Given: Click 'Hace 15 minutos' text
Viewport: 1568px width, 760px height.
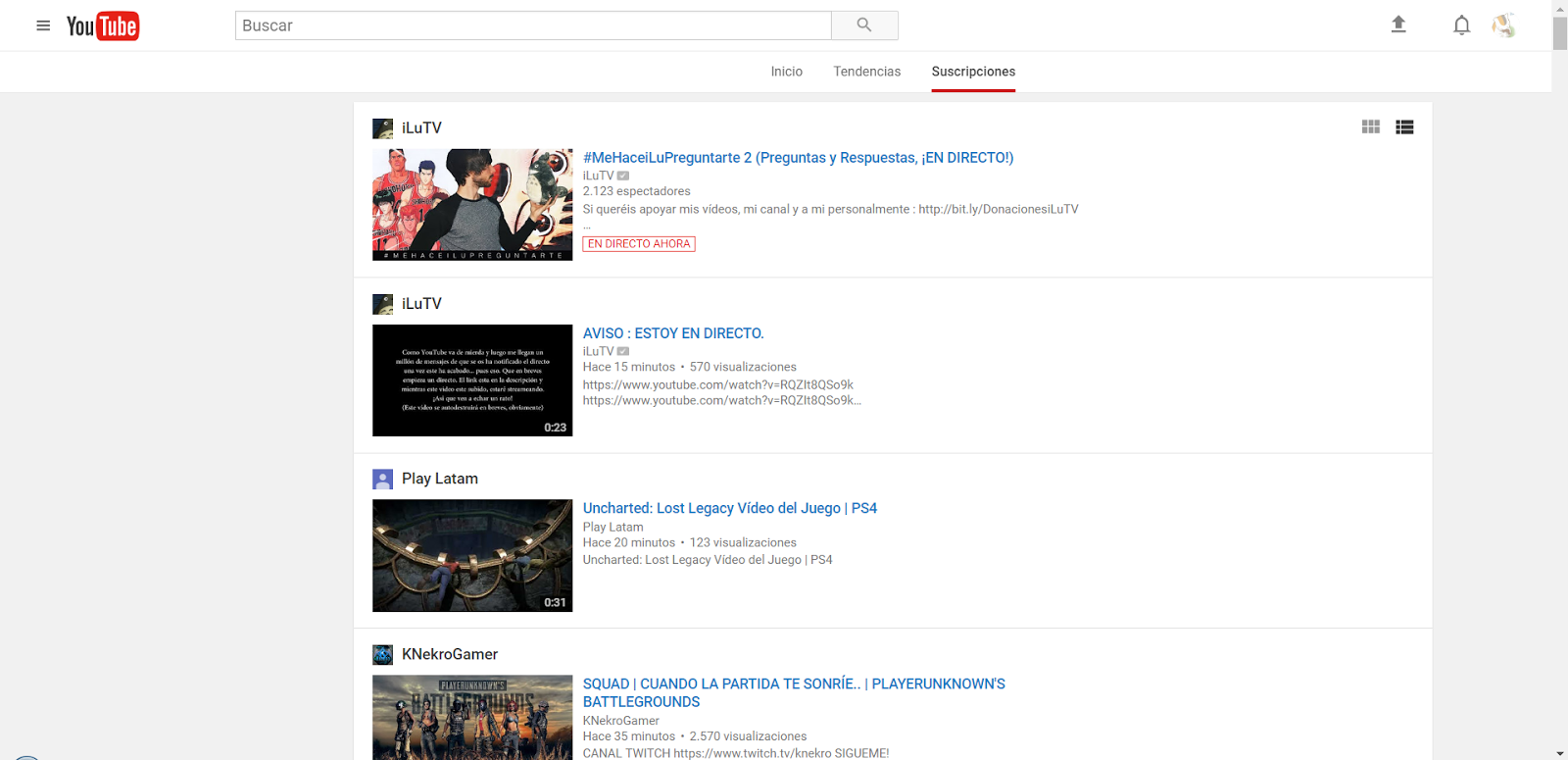Looking at the screenshot, I should pyautogui.click(x=629, y=367).
